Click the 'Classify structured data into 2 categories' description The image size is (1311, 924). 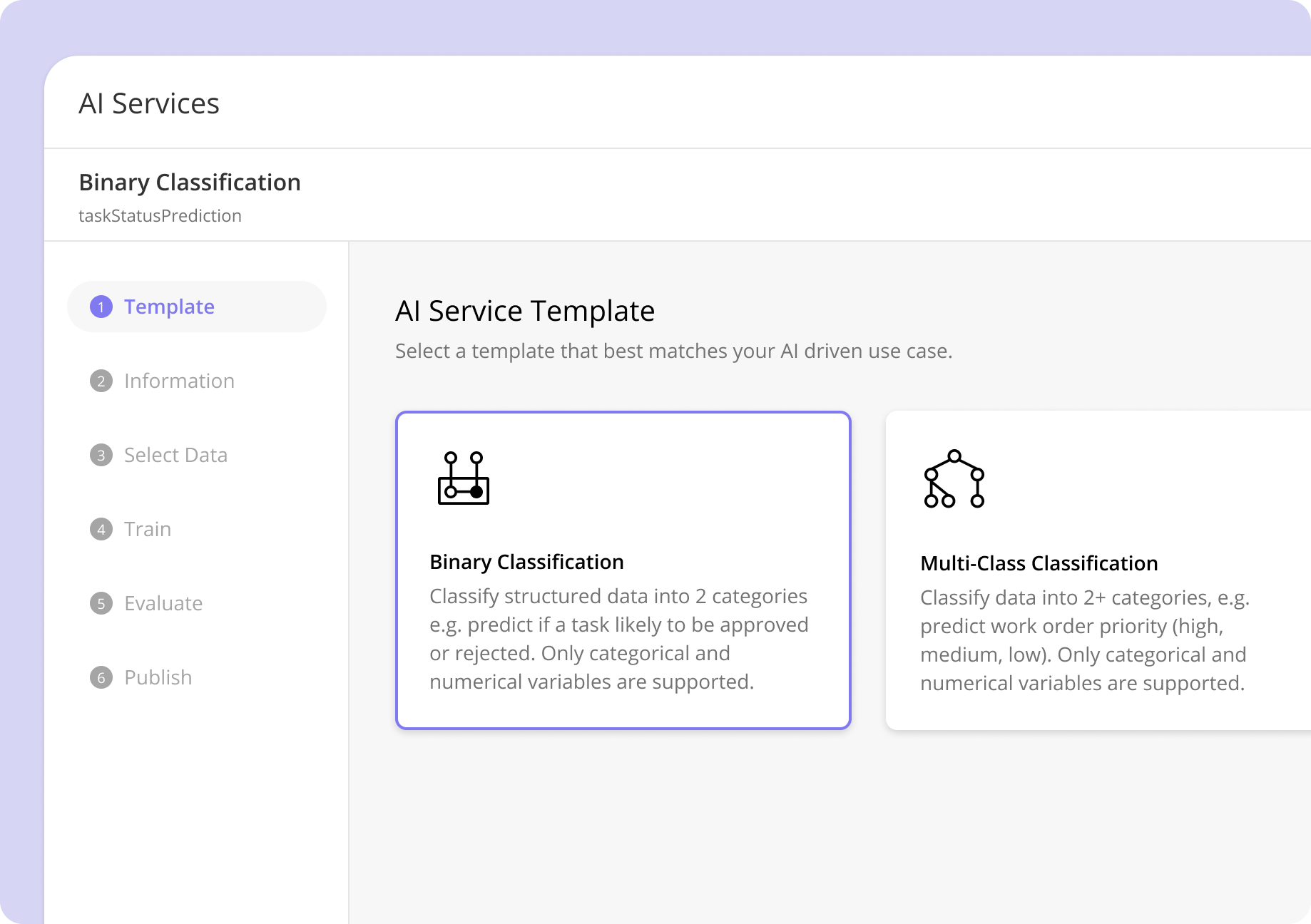(x=619, y=639)
